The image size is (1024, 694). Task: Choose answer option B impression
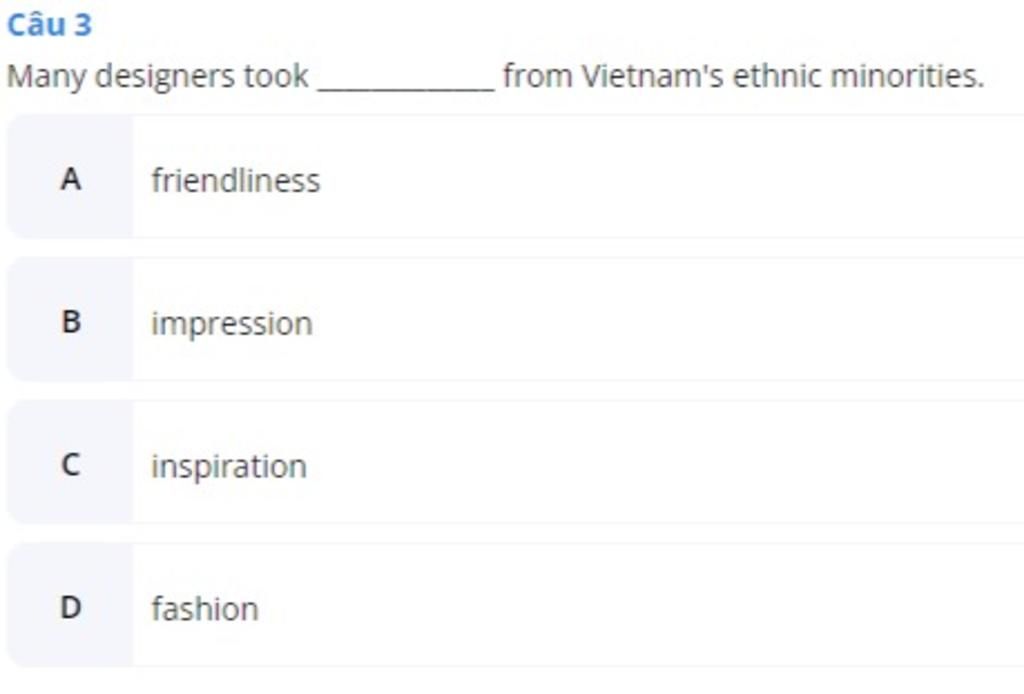pyautogui.click(x=515, y=321)
